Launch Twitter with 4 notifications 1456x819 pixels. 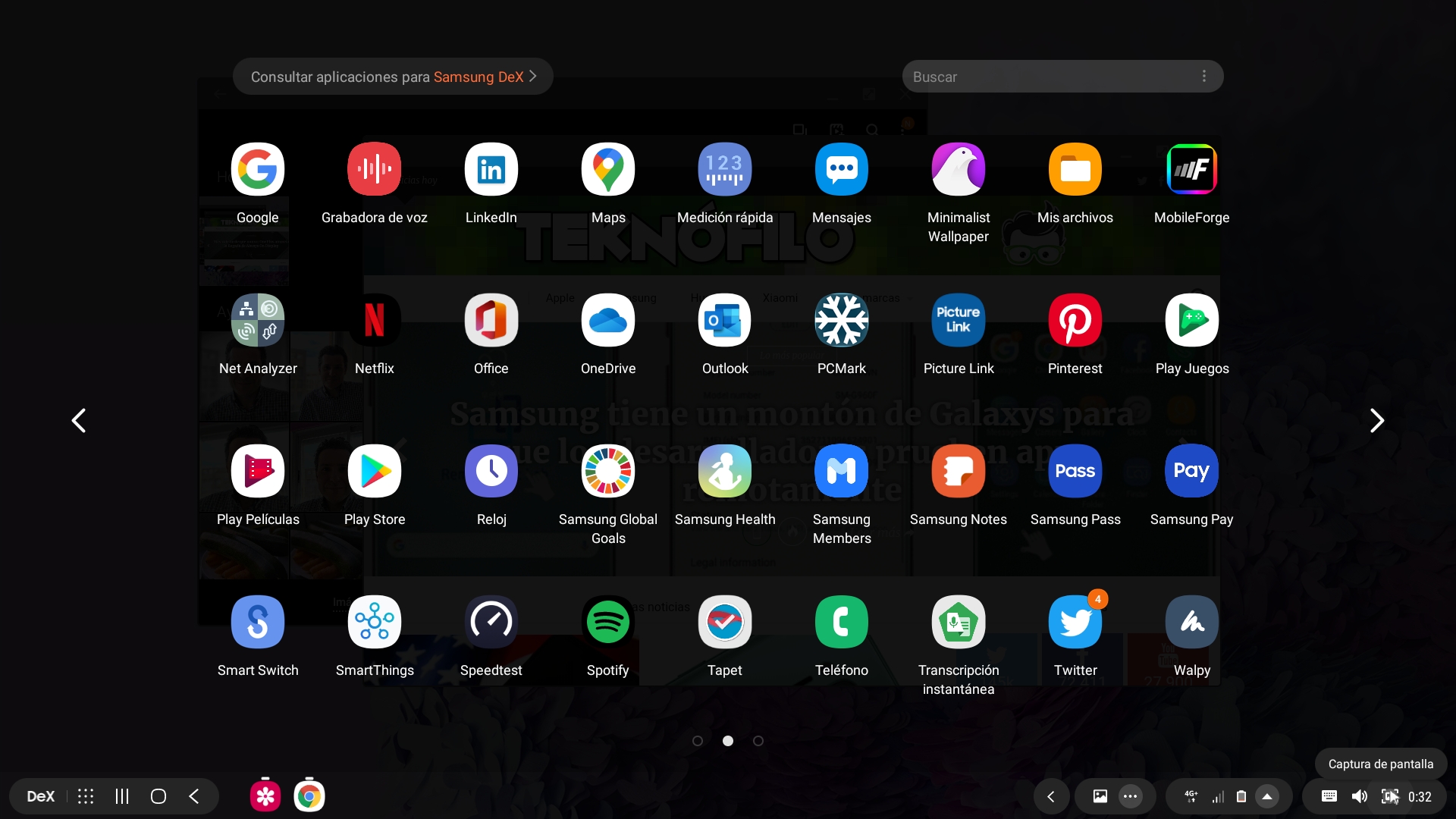pyautogui.click(x=1075, y=622)
